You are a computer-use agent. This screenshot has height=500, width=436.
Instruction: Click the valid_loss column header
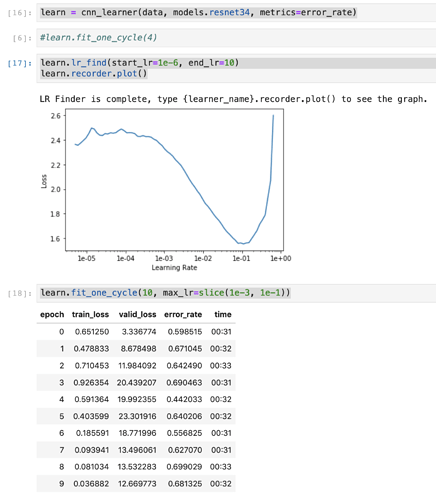coord(137,314)
